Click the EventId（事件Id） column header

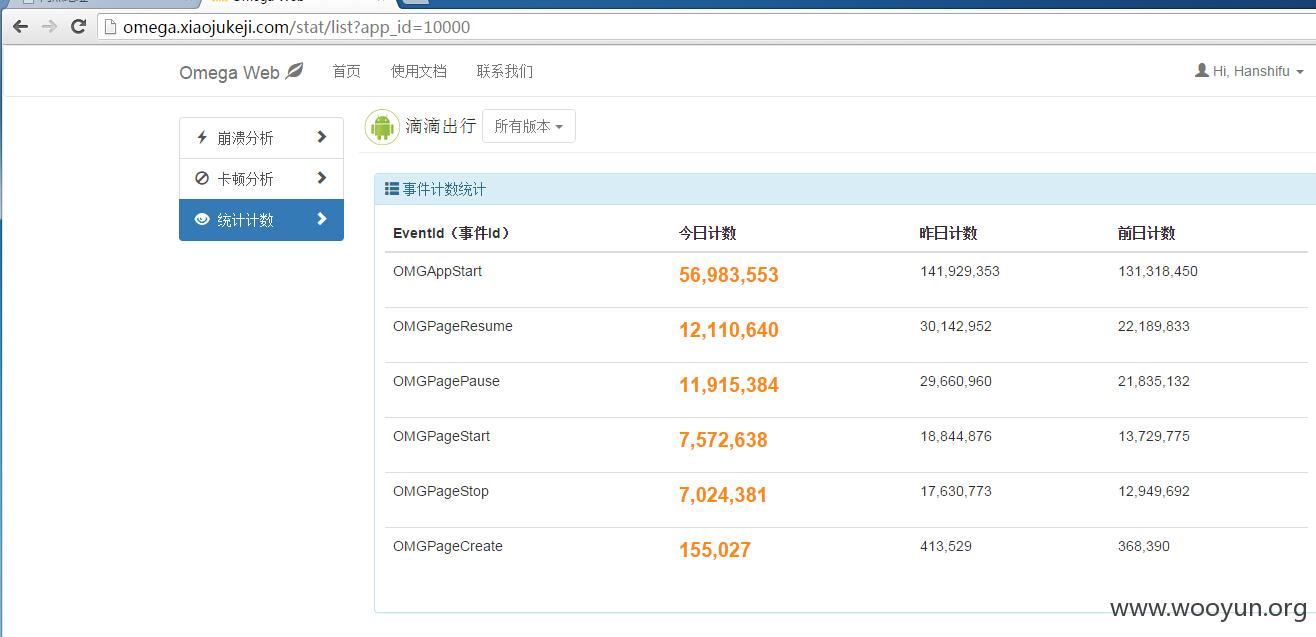pos(452,233)
